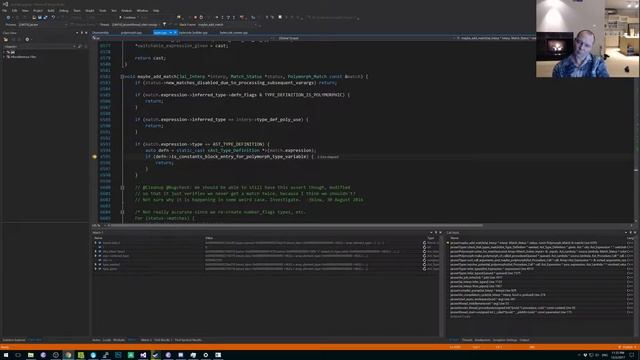Open the Locals bottom tab
This screenshot has width=640, height=360.
coord(107,340)
